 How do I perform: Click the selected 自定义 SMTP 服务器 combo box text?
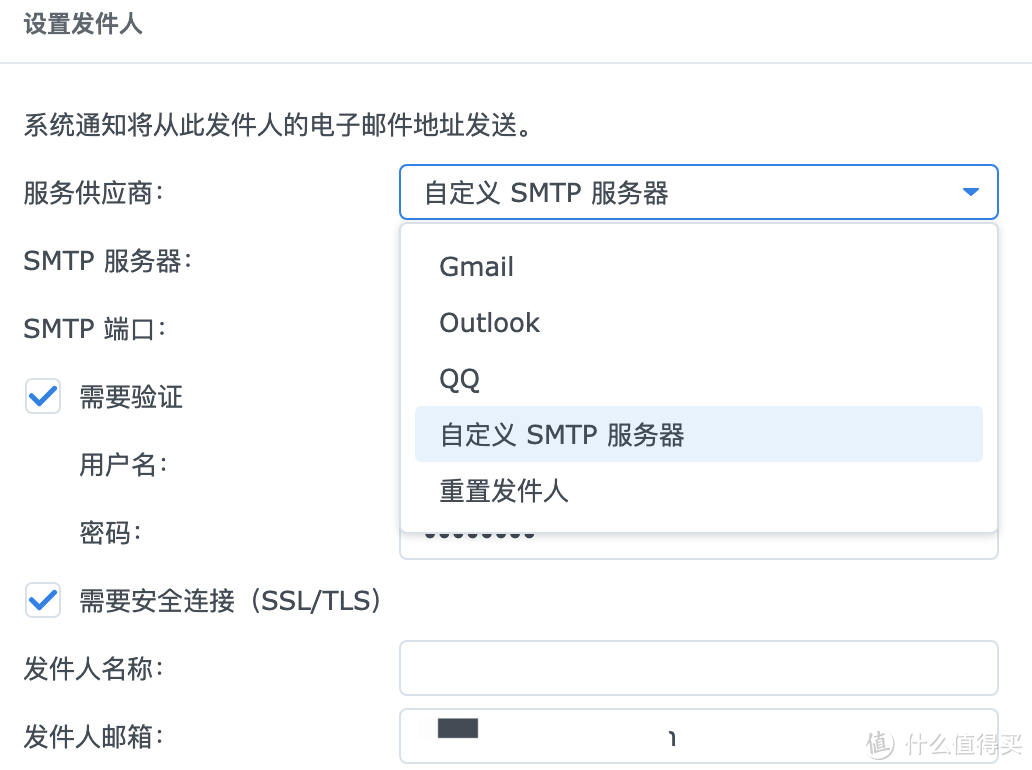pos(546,192)
